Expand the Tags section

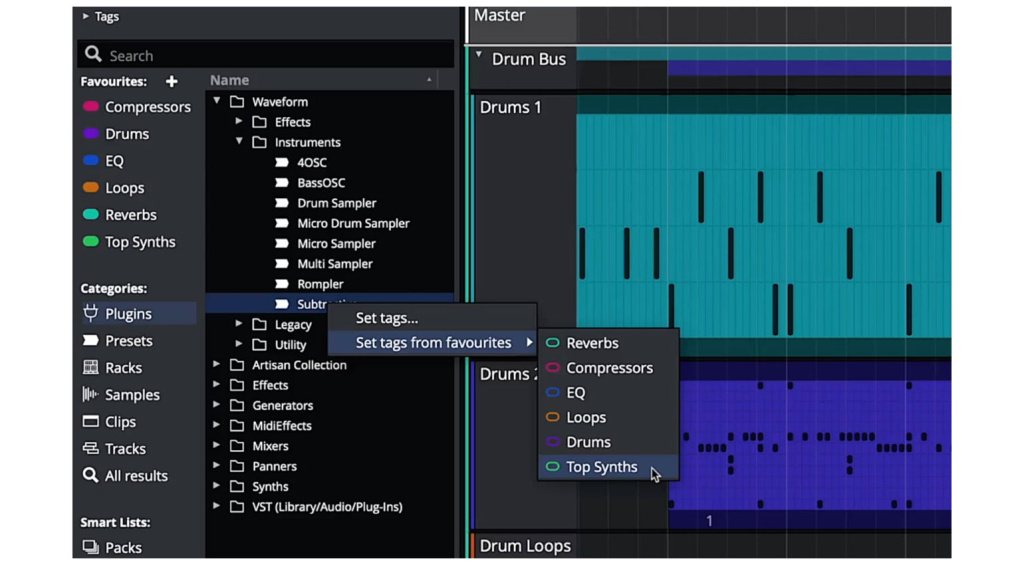coord(86,16)
